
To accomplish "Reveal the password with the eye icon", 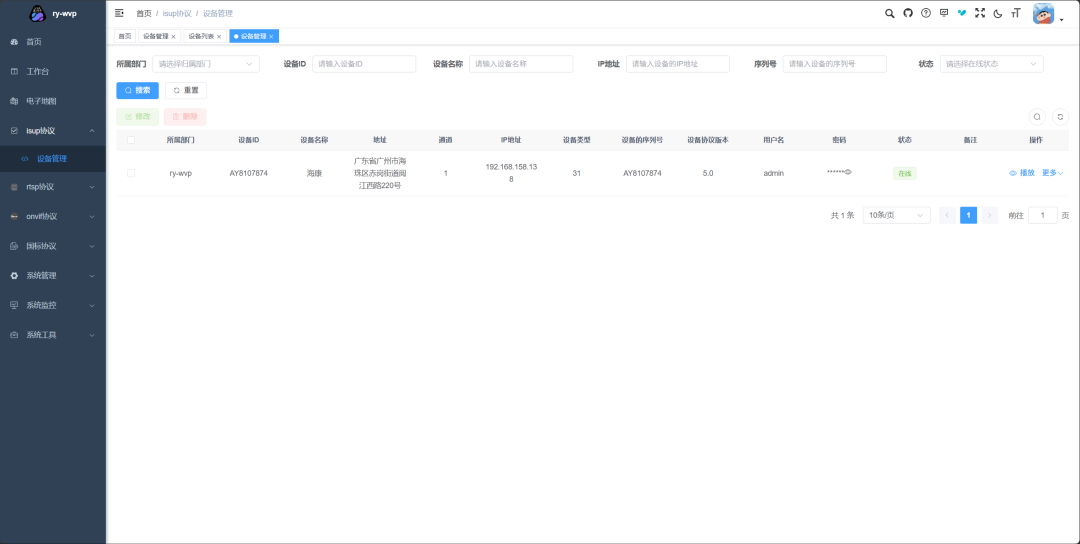I will click(x=848, y=172).
